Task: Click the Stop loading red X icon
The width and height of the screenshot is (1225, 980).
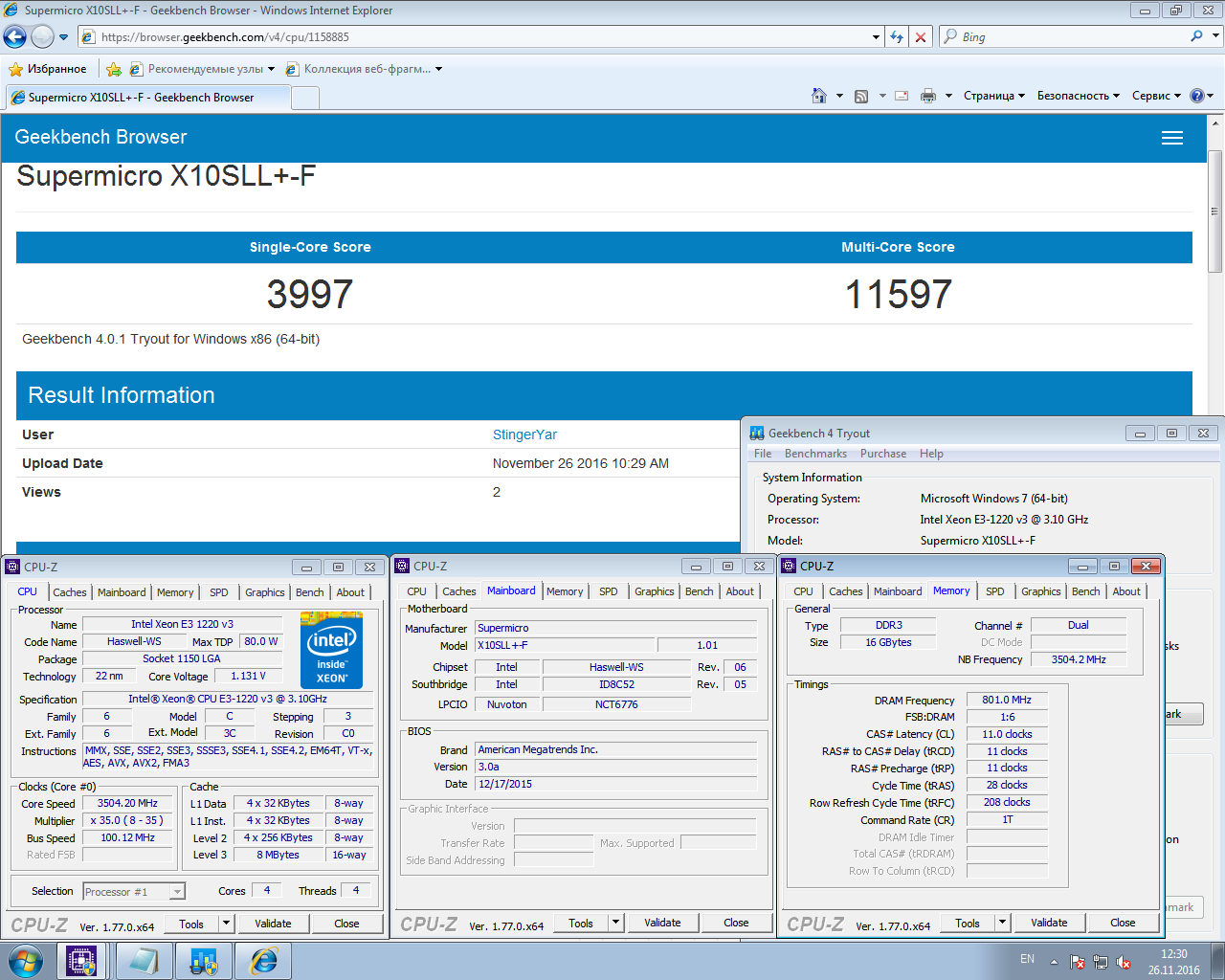Action: click(x=920, y=36)
